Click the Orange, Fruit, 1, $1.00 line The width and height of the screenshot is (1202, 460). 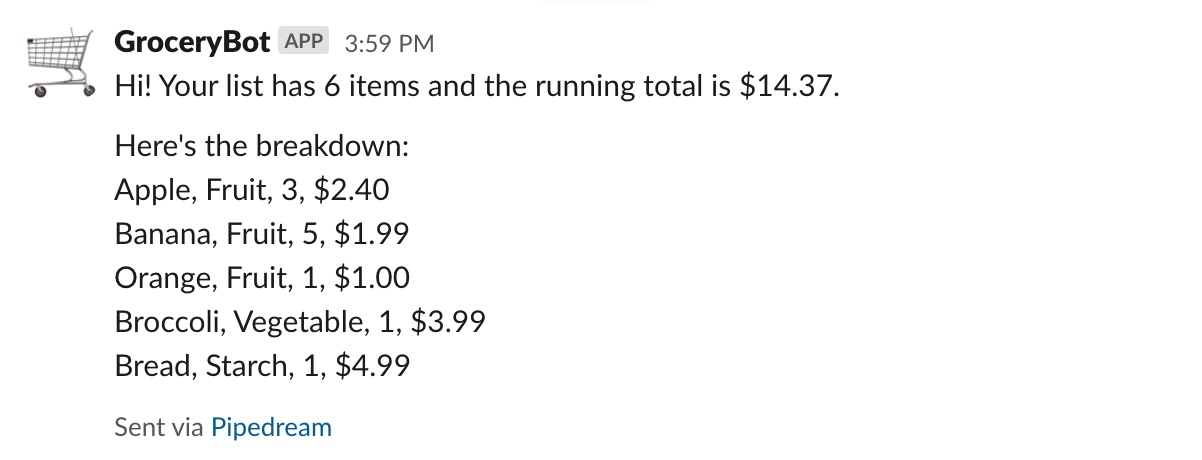click(x=262, y=278)
